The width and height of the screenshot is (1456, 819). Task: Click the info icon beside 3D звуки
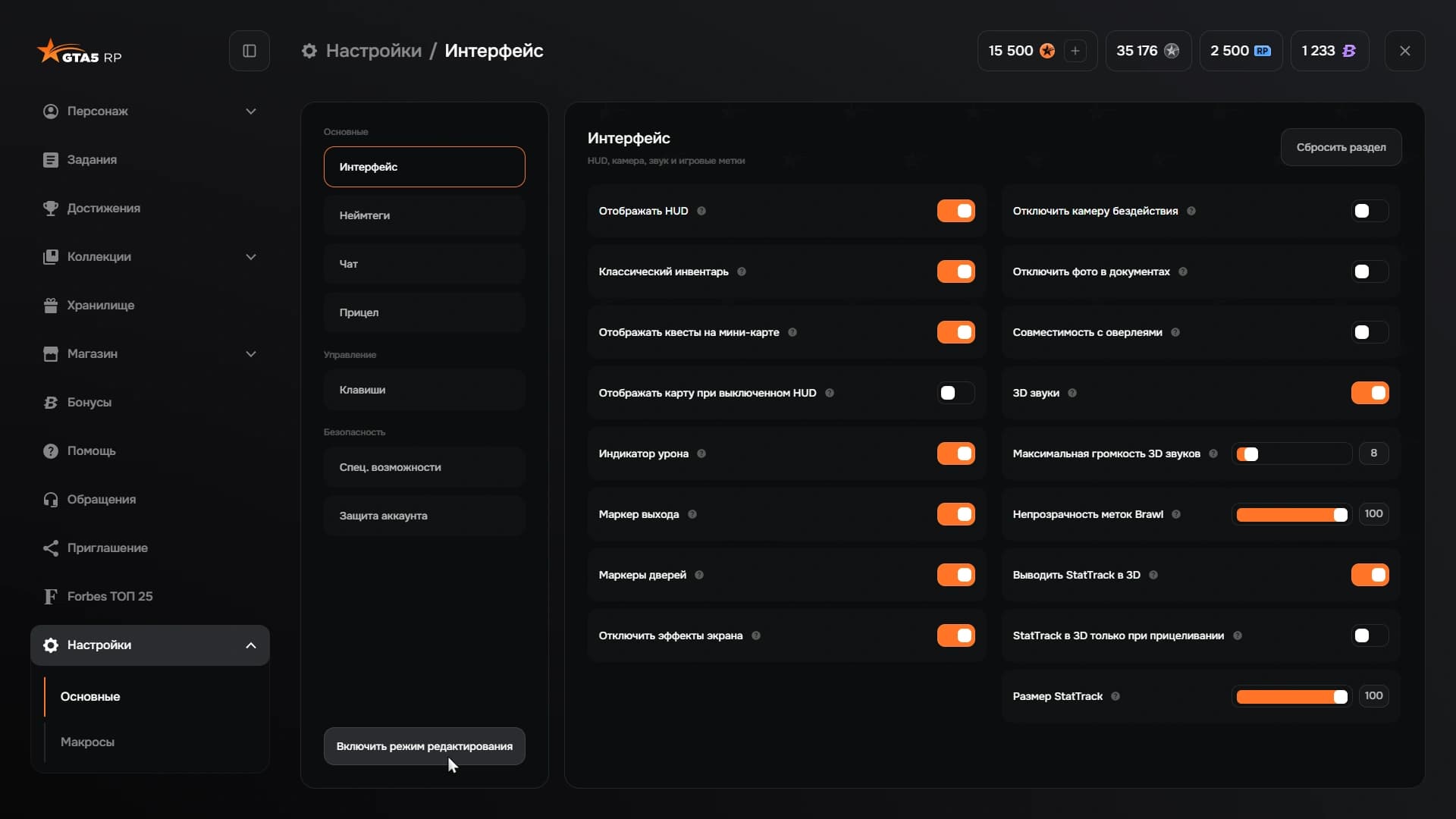[1072, 393]
